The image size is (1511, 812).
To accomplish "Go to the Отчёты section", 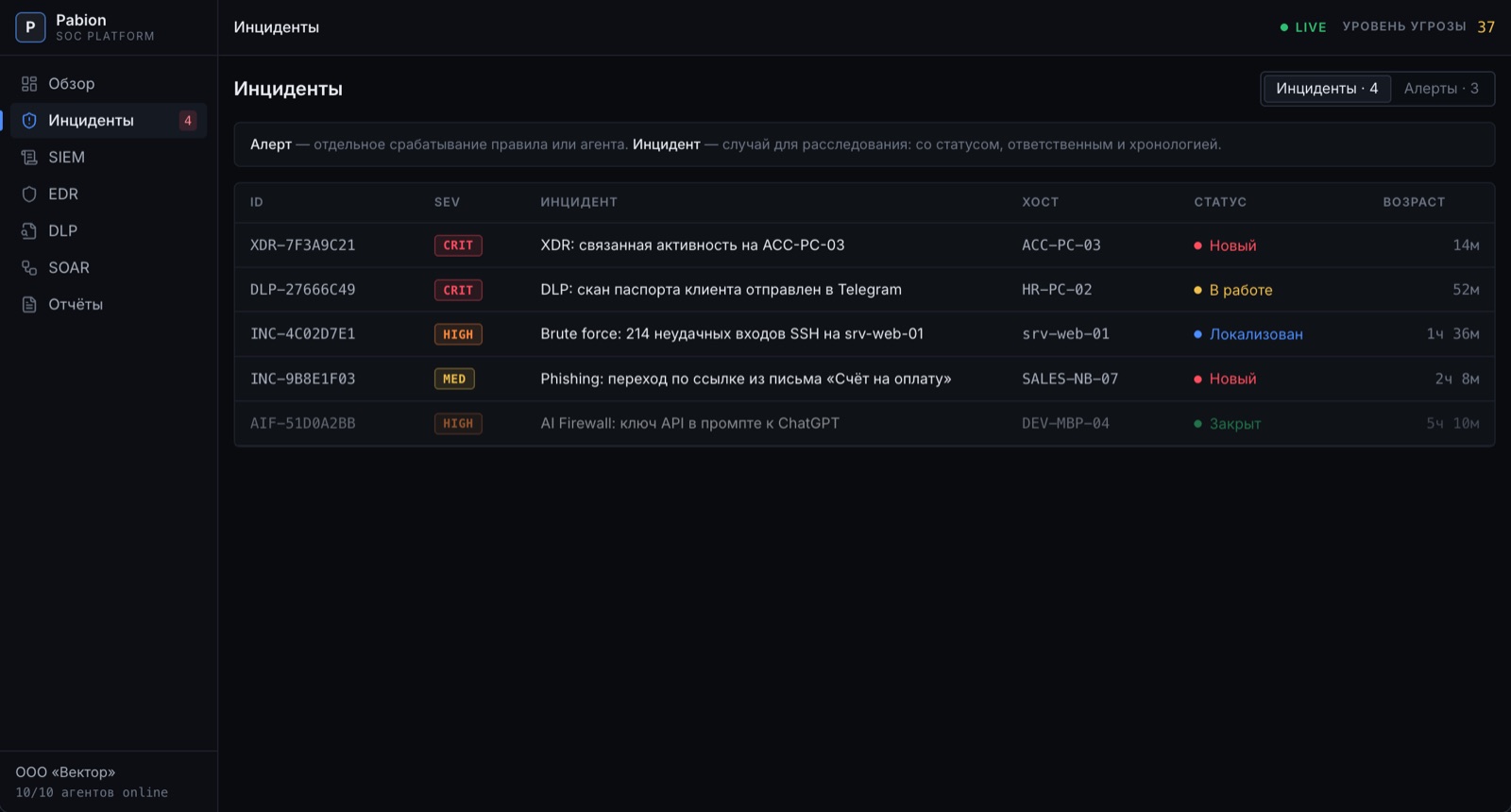I will tap(109, 305).
